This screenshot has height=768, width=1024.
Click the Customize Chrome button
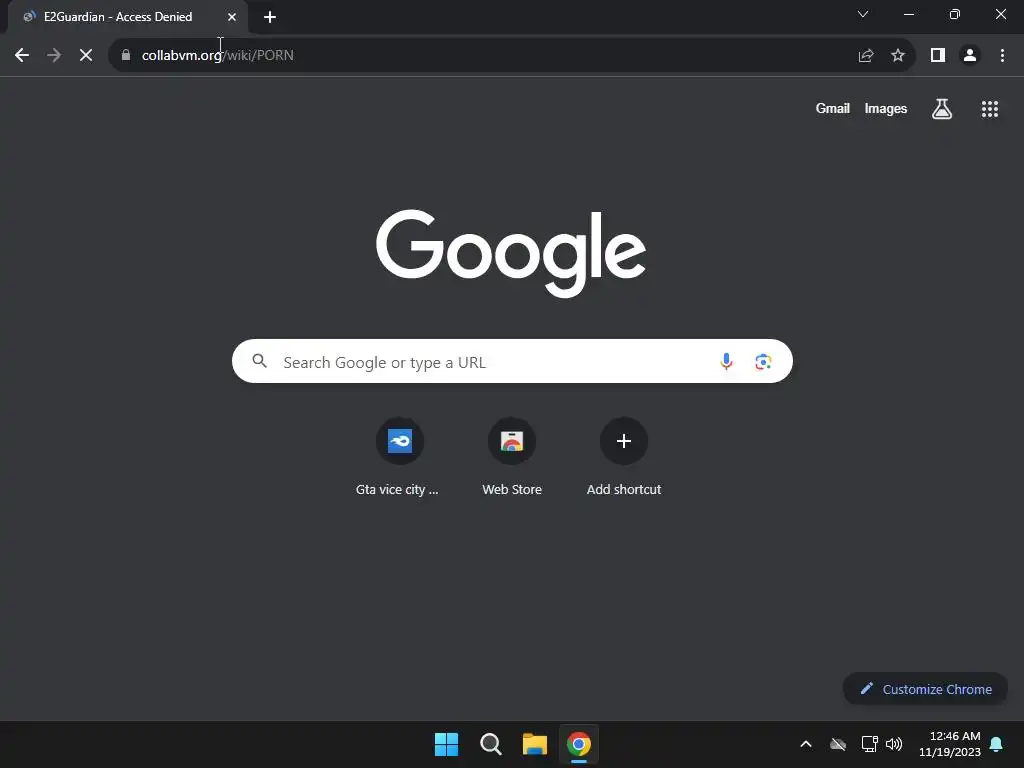pos(925,689)
